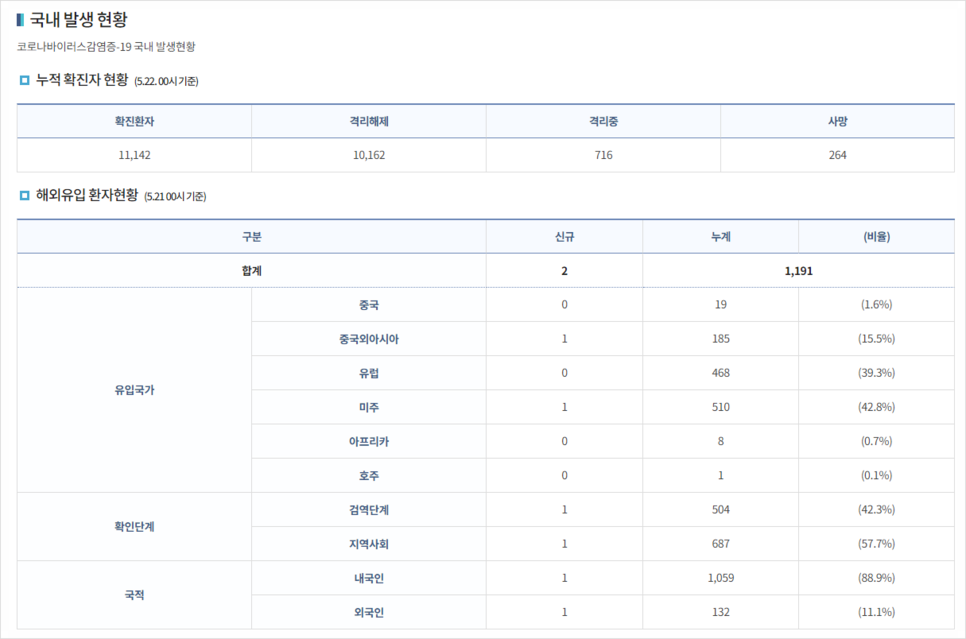966x639 pixels.
Task: Click the (비율) column header
Action: click(877, 237)
